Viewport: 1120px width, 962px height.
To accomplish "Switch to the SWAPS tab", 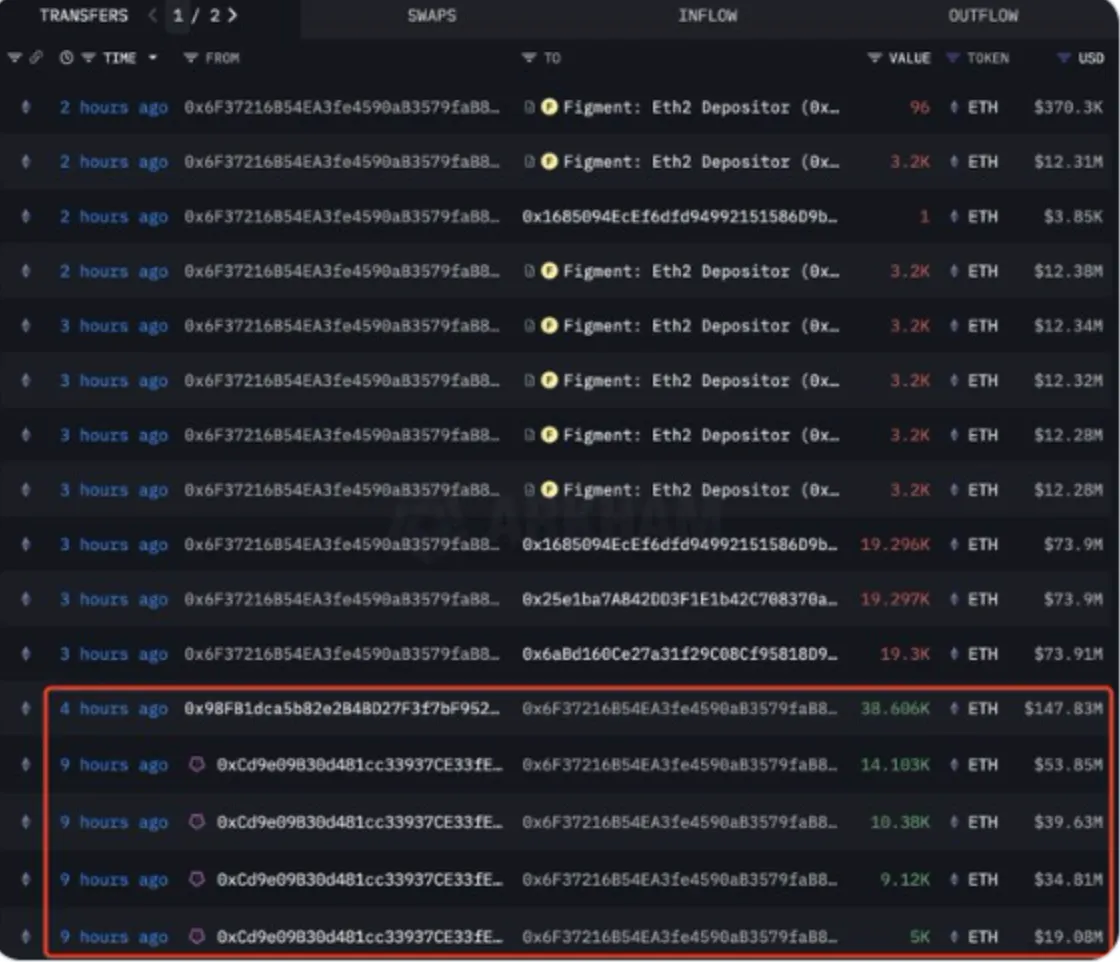I will (432, 15).
